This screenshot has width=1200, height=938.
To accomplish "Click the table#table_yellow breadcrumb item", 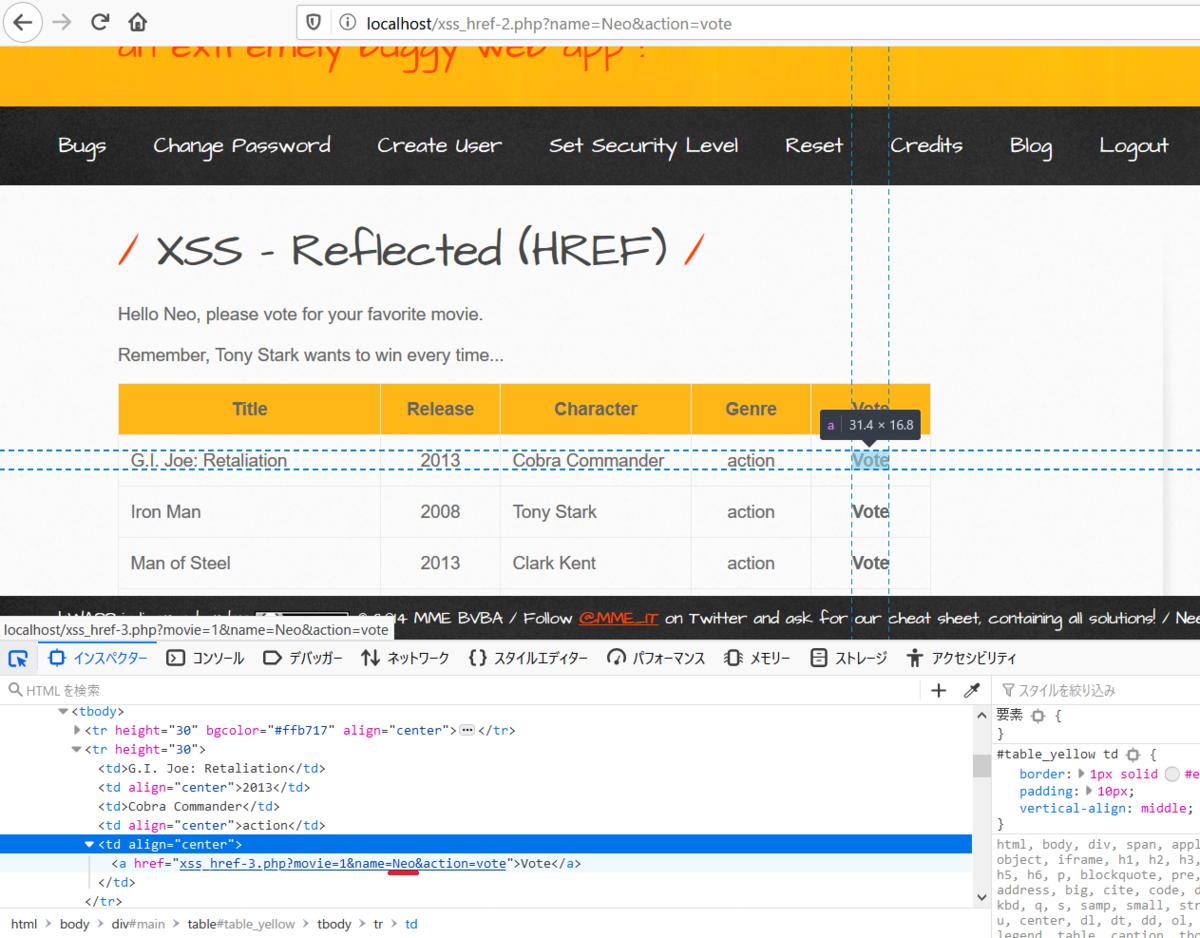I will pyautogui.click(x=242, y=924).
